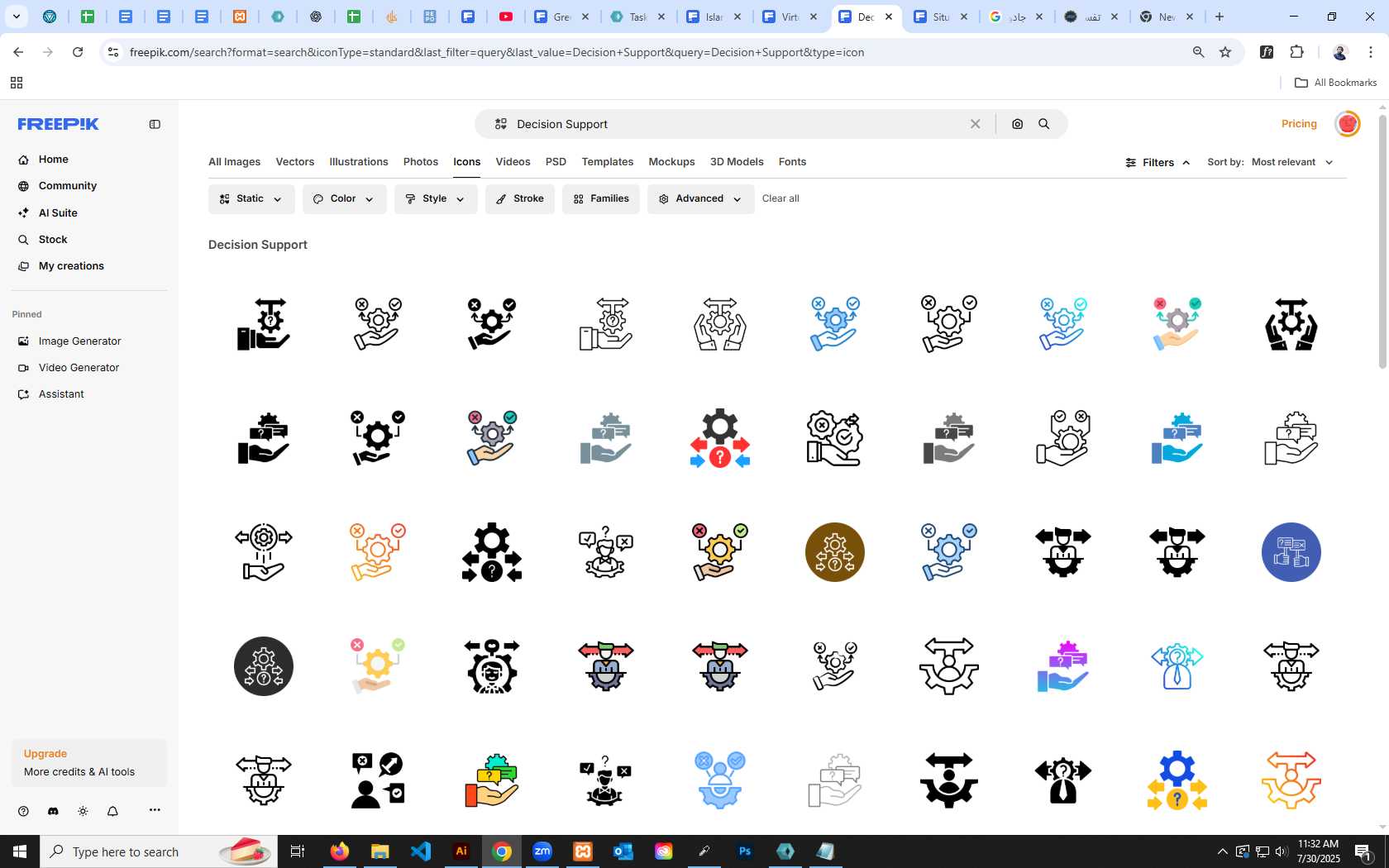This screenshot has height=868, width=1389.
Task: Open Zoom from the Windows taskbar
Action: 542,851
